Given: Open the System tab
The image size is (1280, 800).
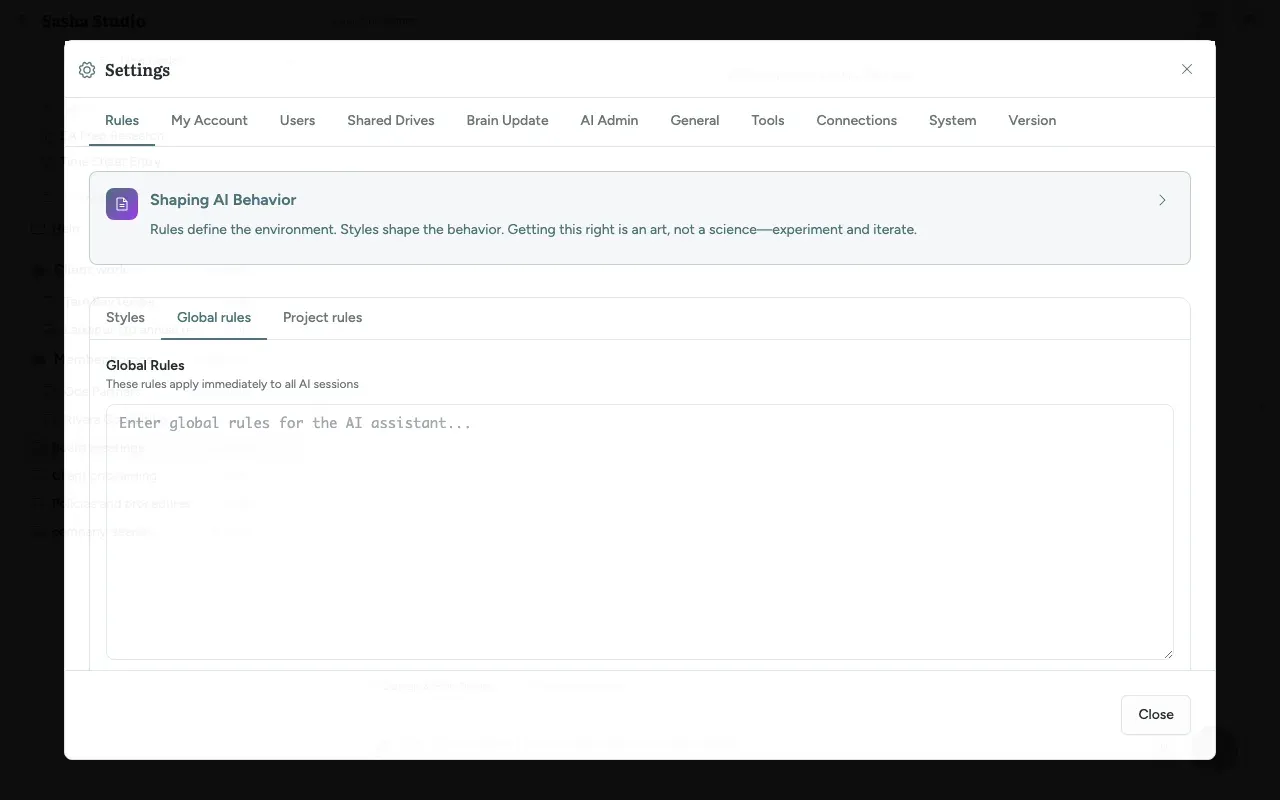Looking at the screenshot, I should (x=953, y=120).
